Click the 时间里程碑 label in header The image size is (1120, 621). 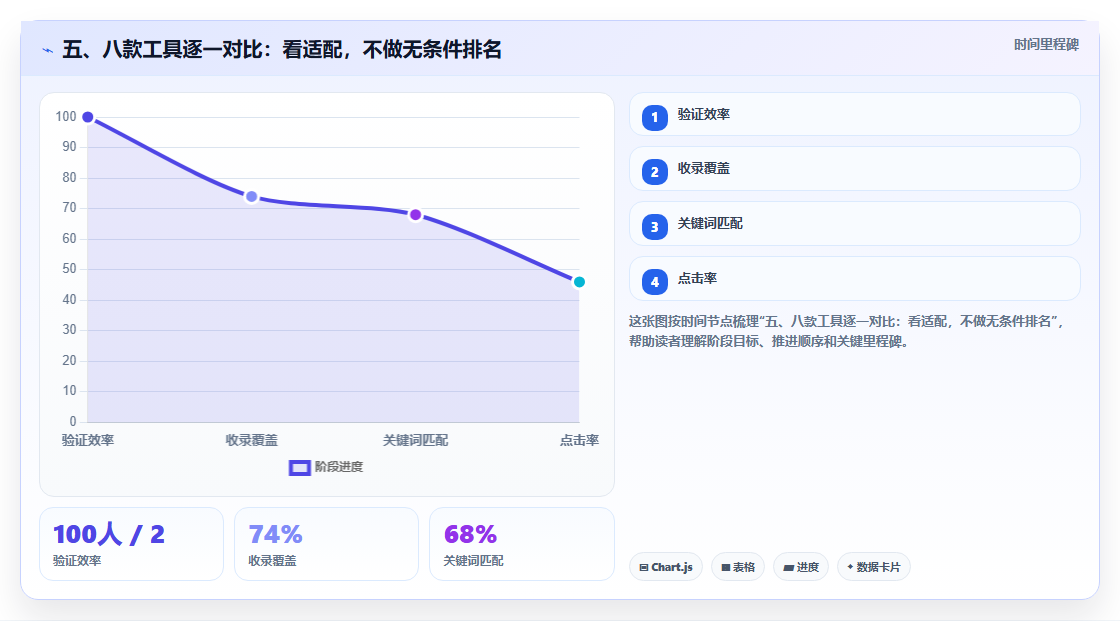click(x=1046, y=44)
